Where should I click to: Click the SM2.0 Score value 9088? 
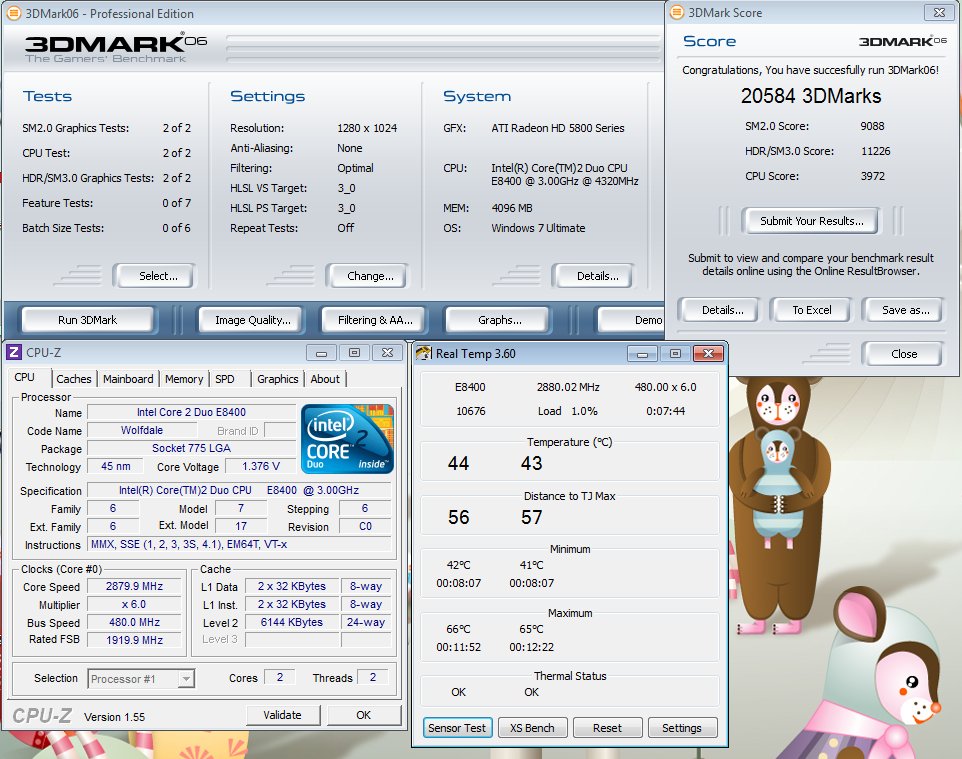[x=872, y=126]
